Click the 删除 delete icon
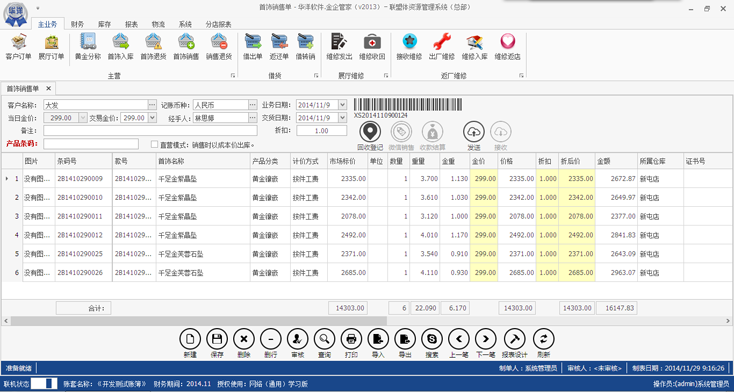The width and height of the screenshot is (734, 392). pyautogui.click(x=243, y=339)
